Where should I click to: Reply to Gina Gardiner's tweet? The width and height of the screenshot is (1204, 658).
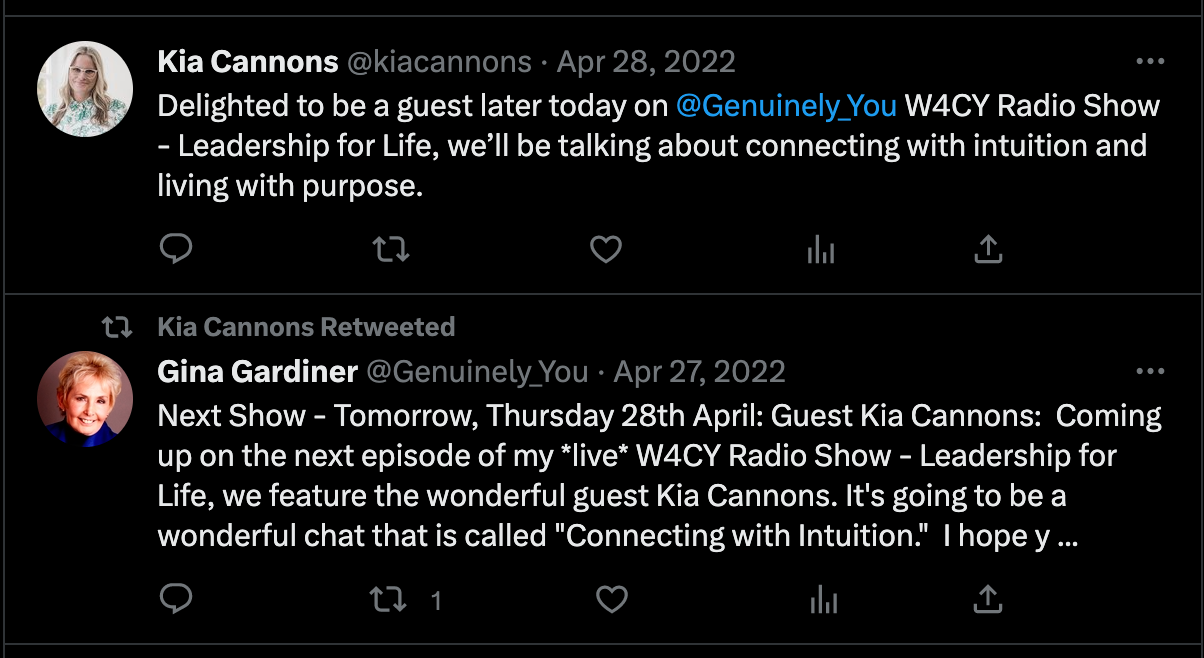[176, 599]
